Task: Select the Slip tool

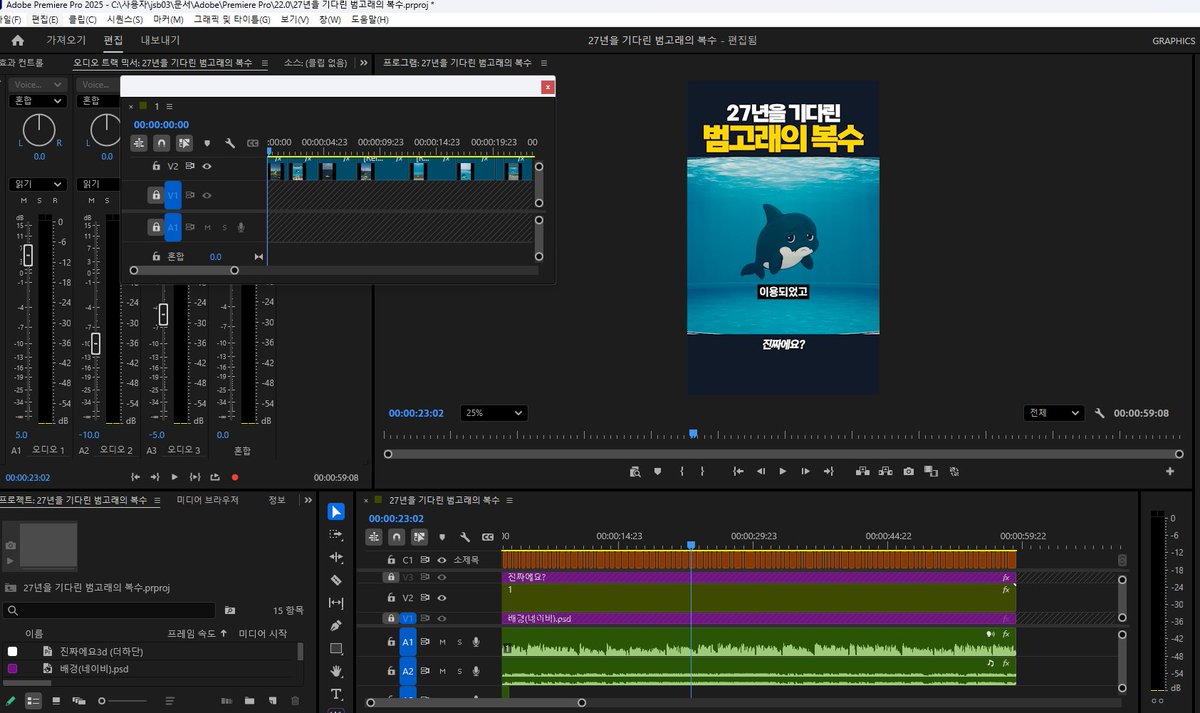Action: (x=336, y=603)
